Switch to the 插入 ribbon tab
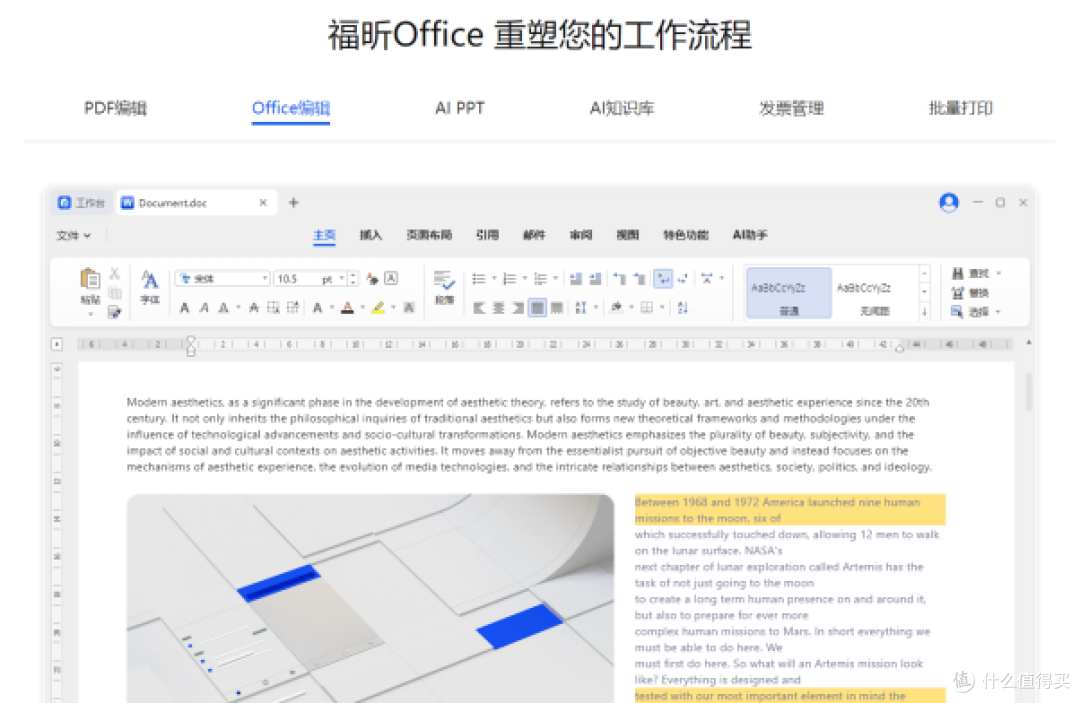Screen dimensions: 1080x703 [371, 235]
